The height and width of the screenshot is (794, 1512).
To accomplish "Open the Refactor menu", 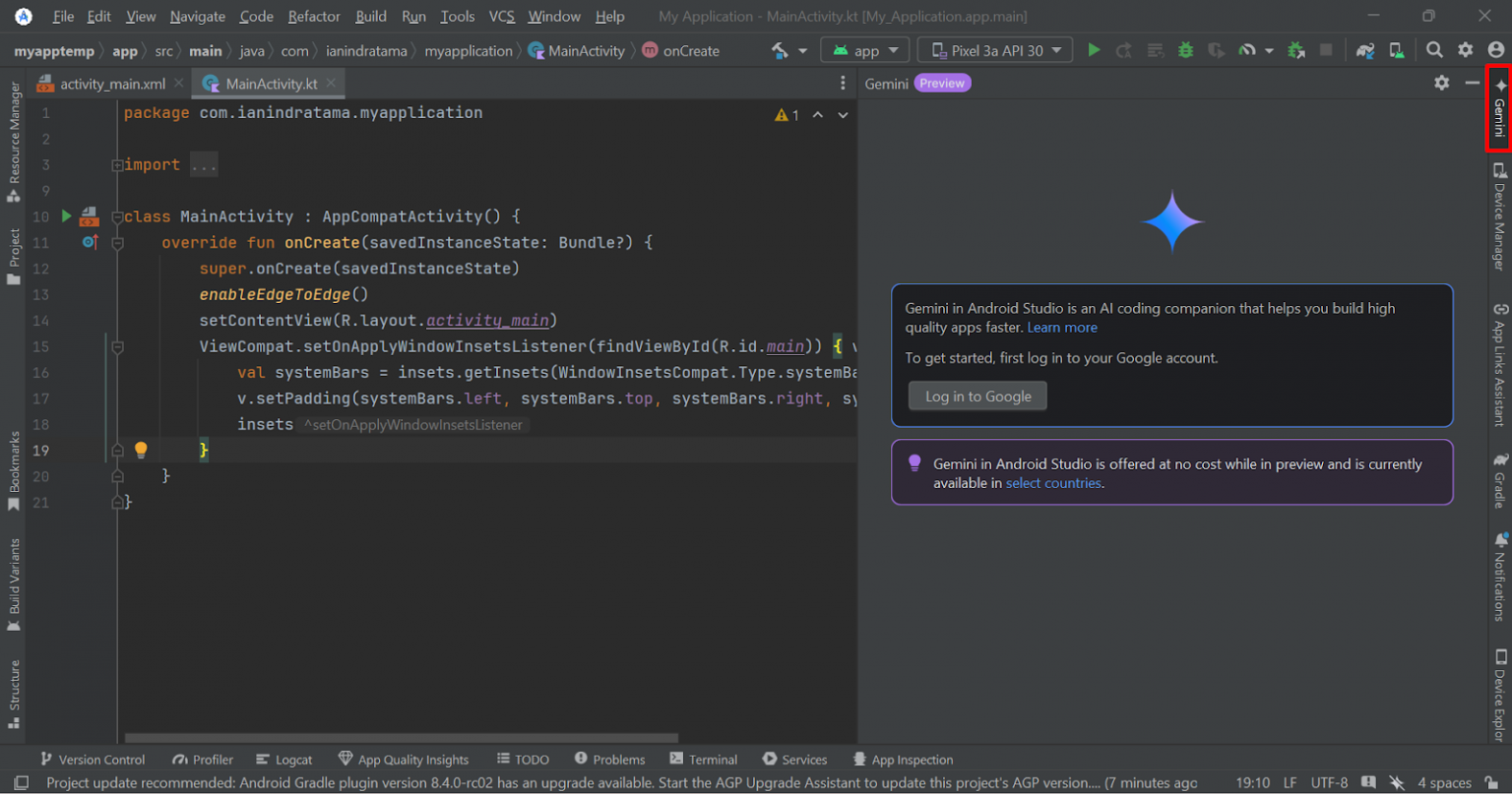I will pyautogui.click(x=313, y=16).
